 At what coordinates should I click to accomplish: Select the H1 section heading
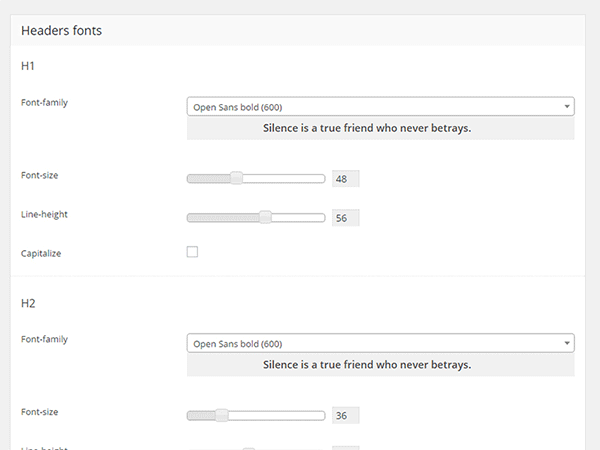[28, 66]
